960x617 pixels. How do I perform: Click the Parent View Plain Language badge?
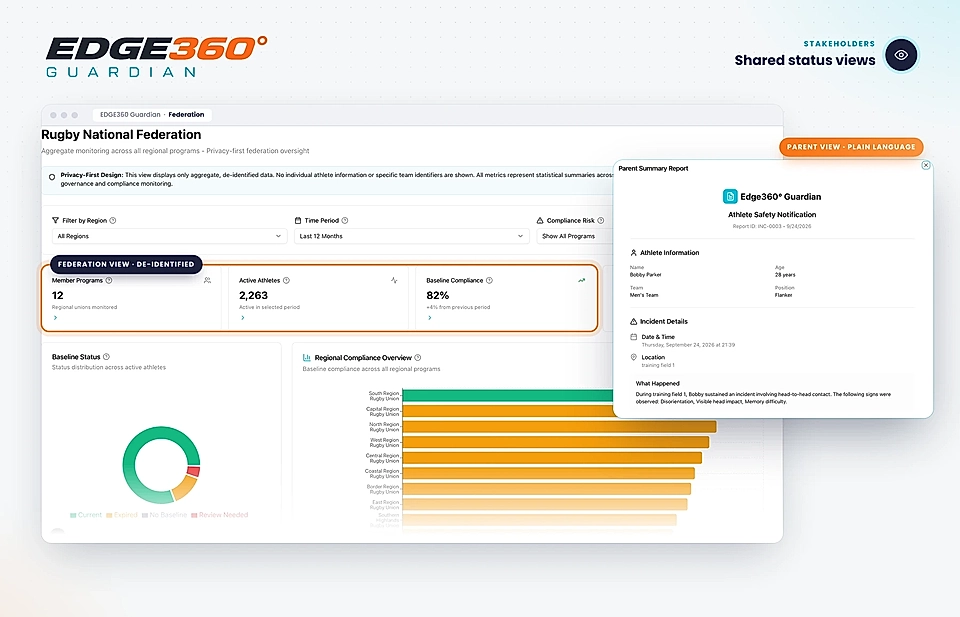point(851,147)
